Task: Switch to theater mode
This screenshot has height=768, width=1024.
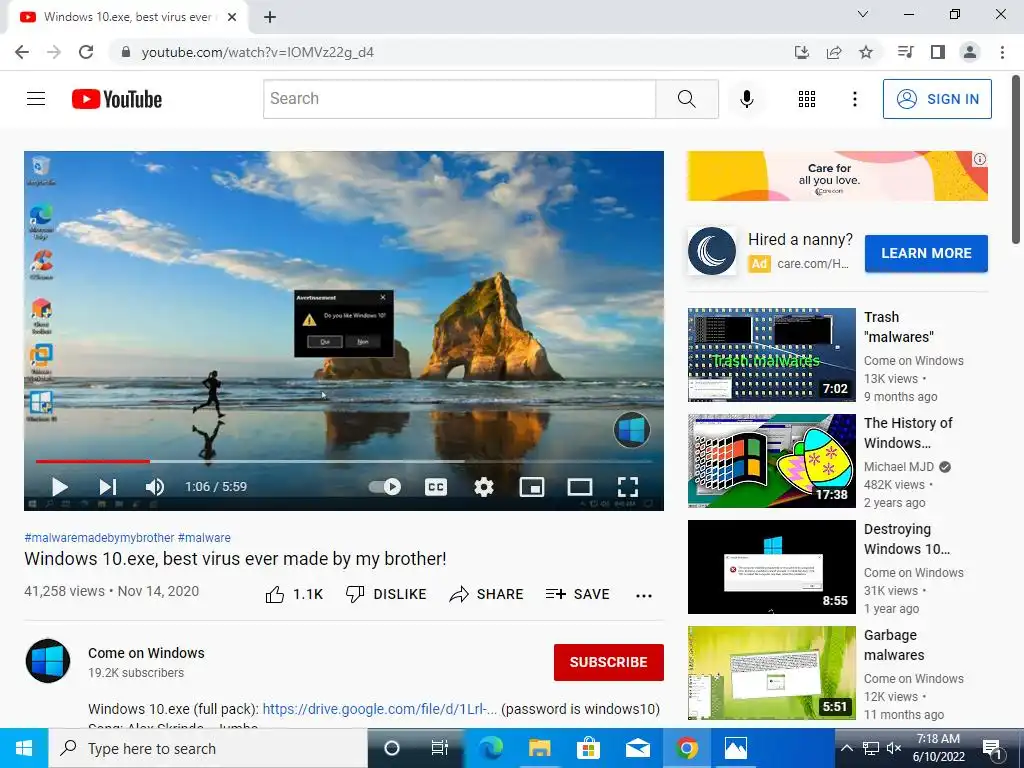Action: 579,487
